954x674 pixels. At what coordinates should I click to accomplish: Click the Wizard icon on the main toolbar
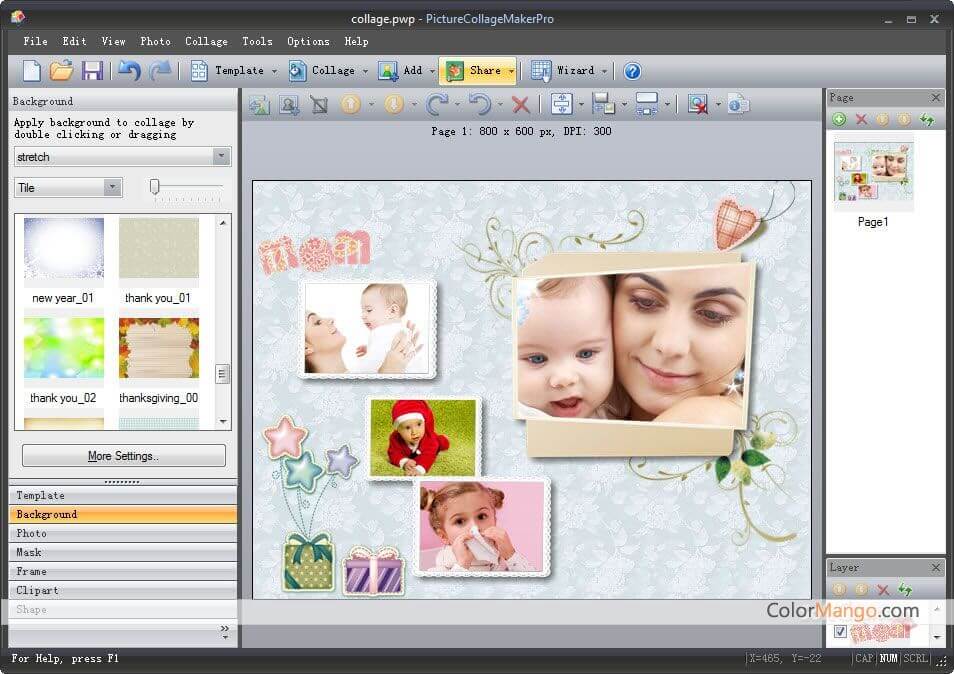(541, 70)
